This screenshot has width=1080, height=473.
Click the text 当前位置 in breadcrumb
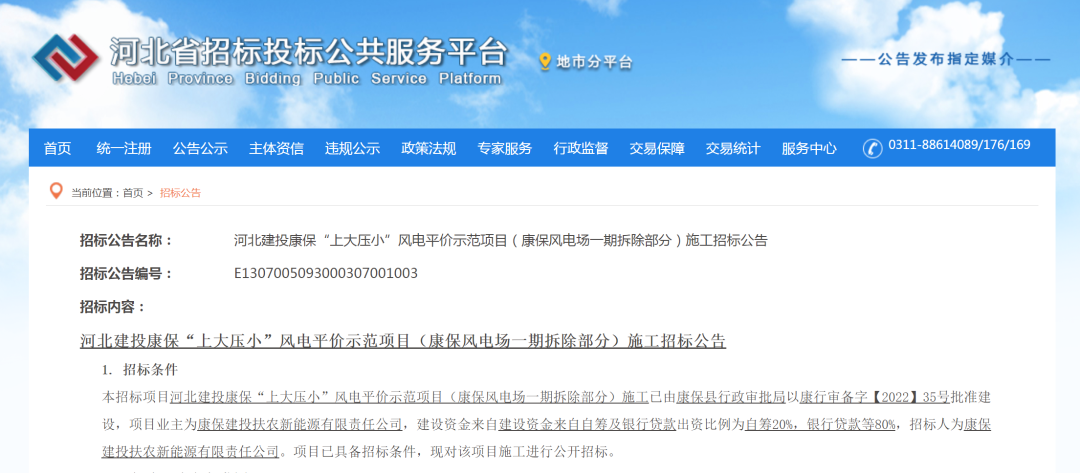(94, 193)
